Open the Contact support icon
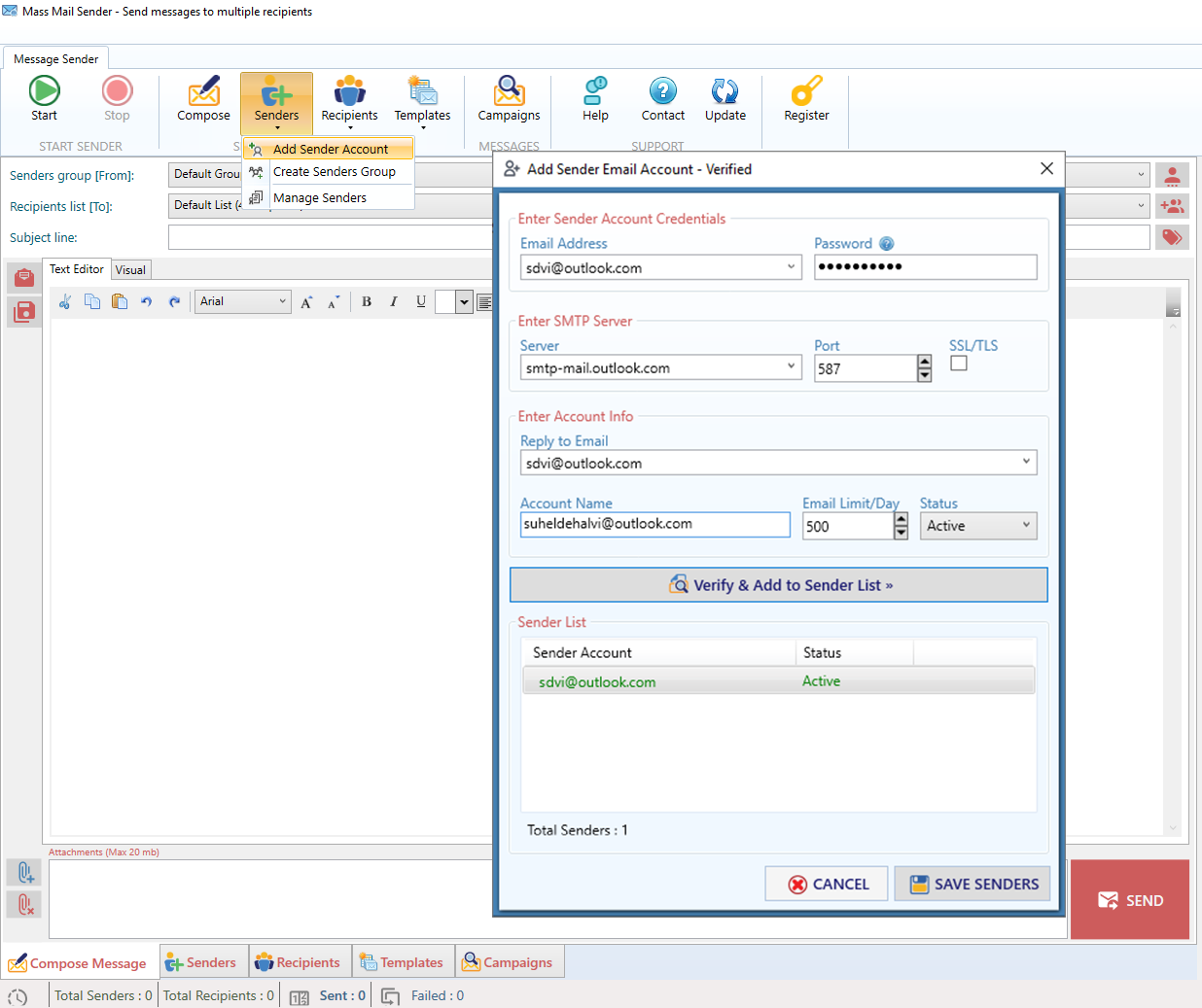Screen dimensions: 1202x1008 click(663, 91)
